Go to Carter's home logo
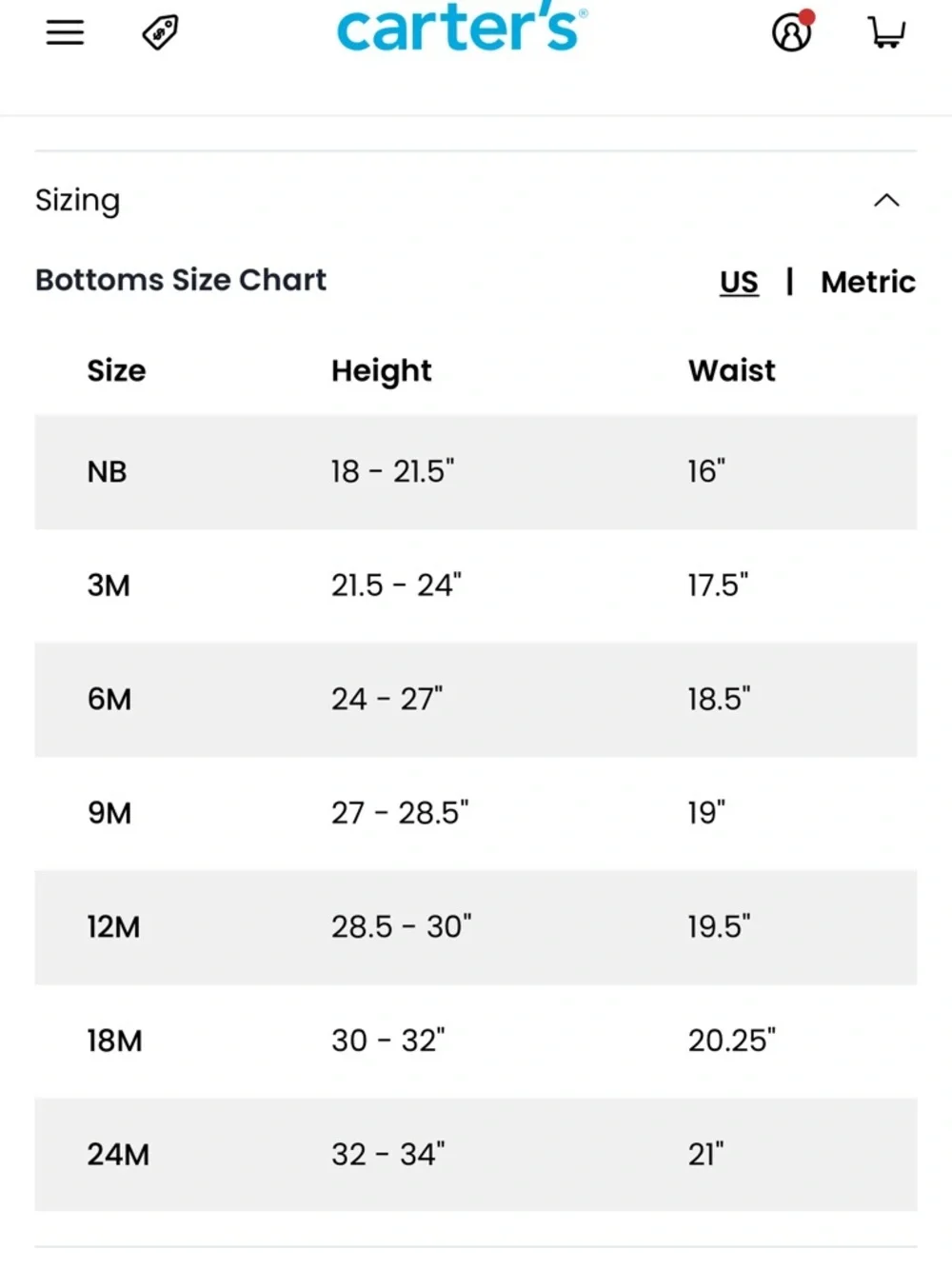The width and height of the screenshot is (952, 1269). 462,27
